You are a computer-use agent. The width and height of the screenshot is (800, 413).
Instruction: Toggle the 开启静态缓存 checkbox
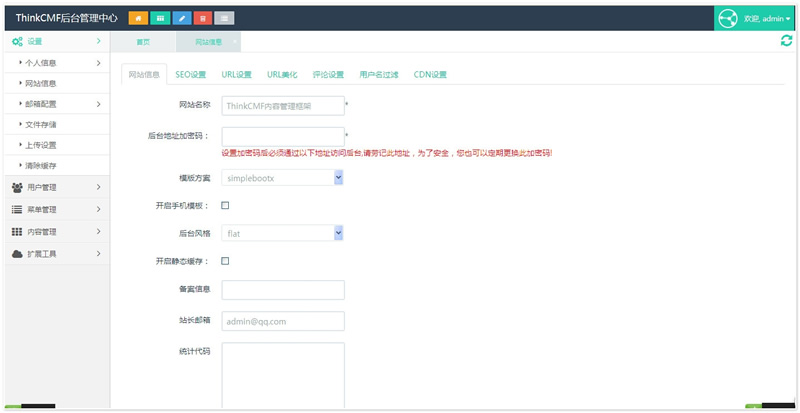225,261
